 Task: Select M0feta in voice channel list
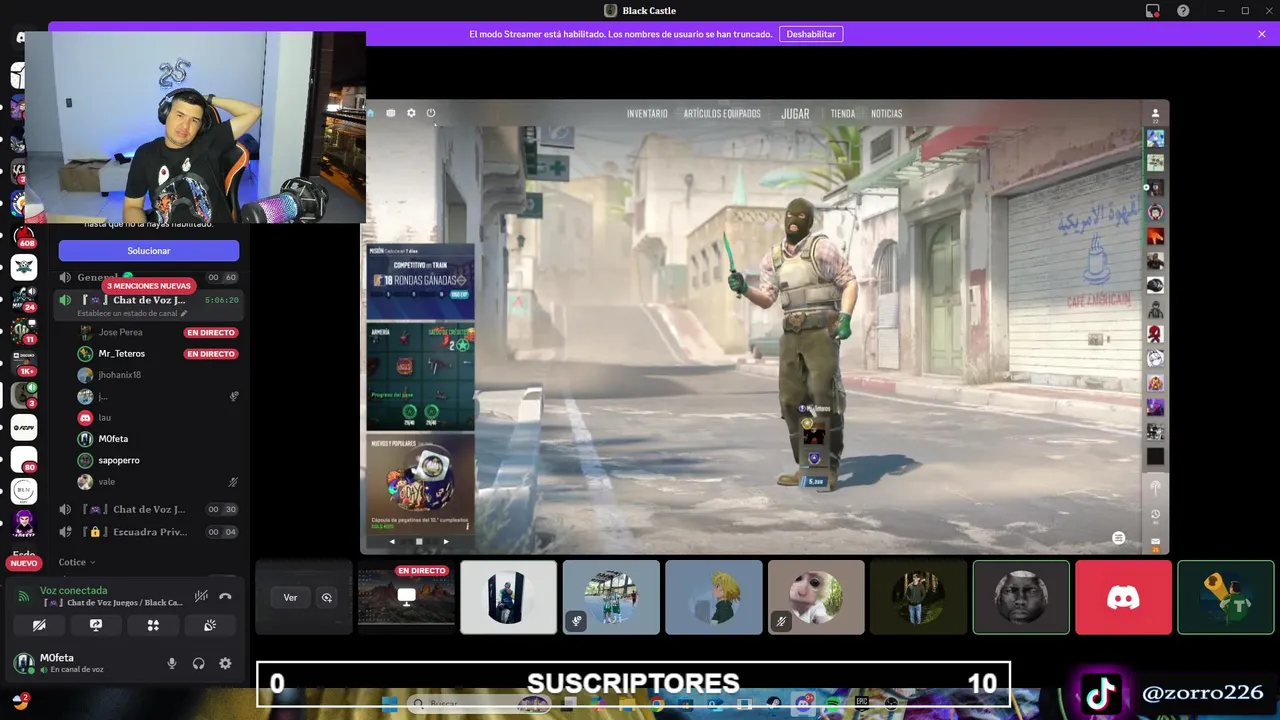click(158, 439)
